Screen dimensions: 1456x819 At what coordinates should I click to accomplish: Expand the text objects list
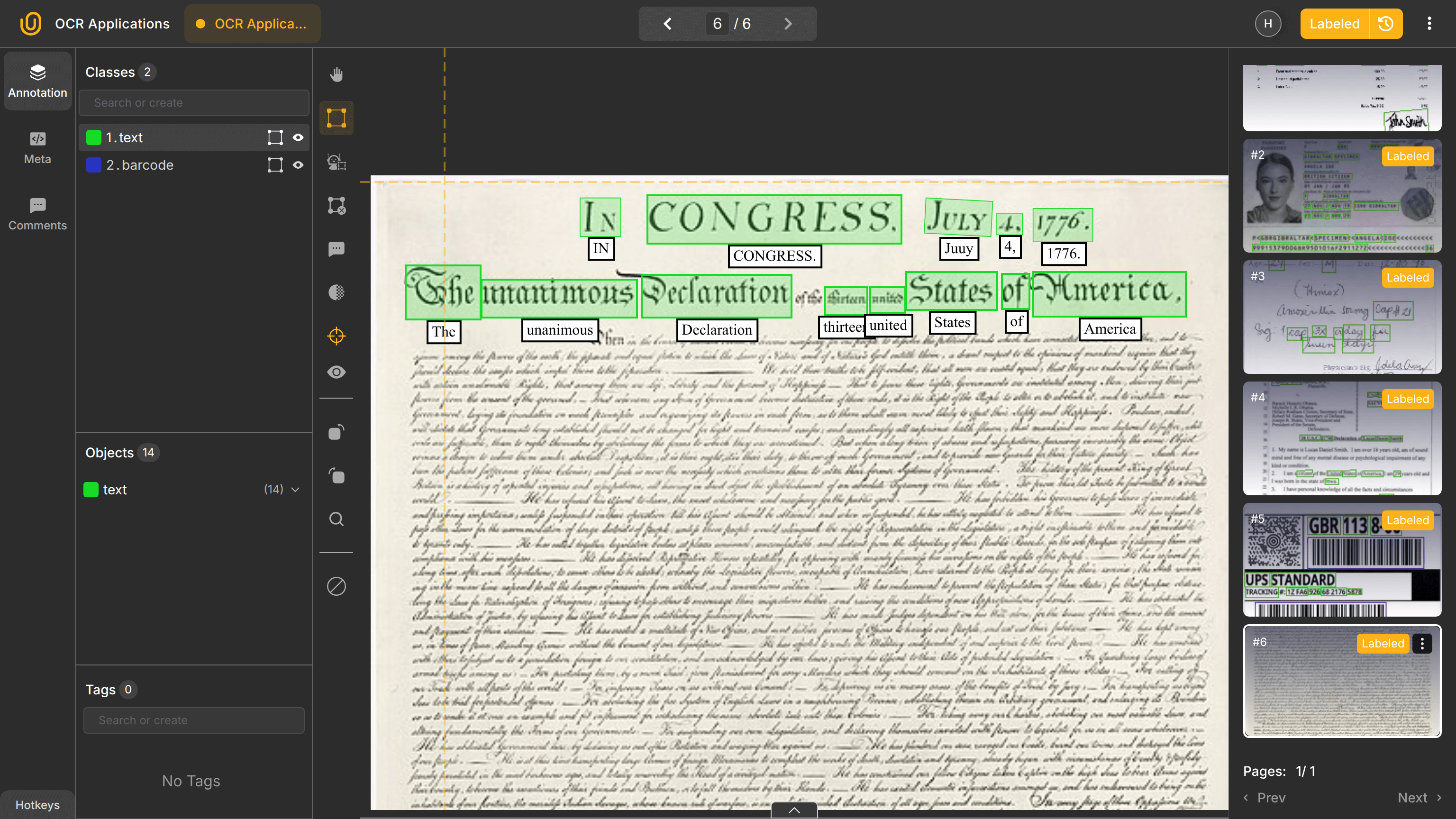296,490
